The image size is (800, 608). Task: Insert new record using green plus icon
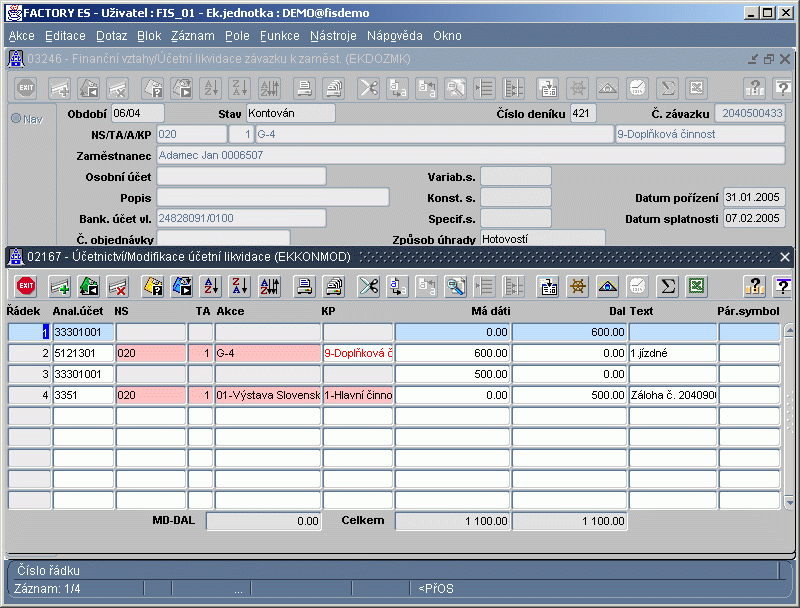[60, 287]
